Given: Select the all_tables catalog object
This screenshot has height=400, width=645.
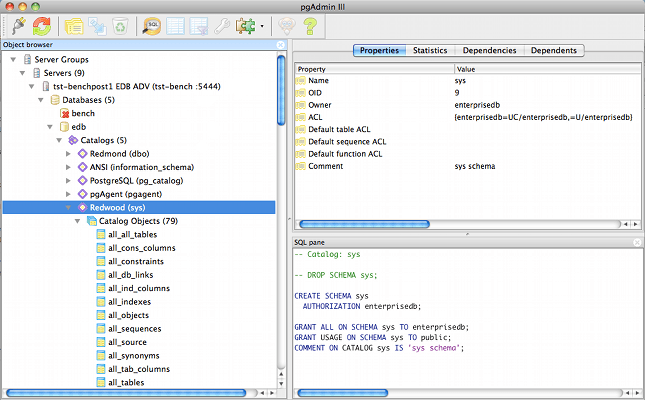Looking at the screenshot, I should coord(126,383).
